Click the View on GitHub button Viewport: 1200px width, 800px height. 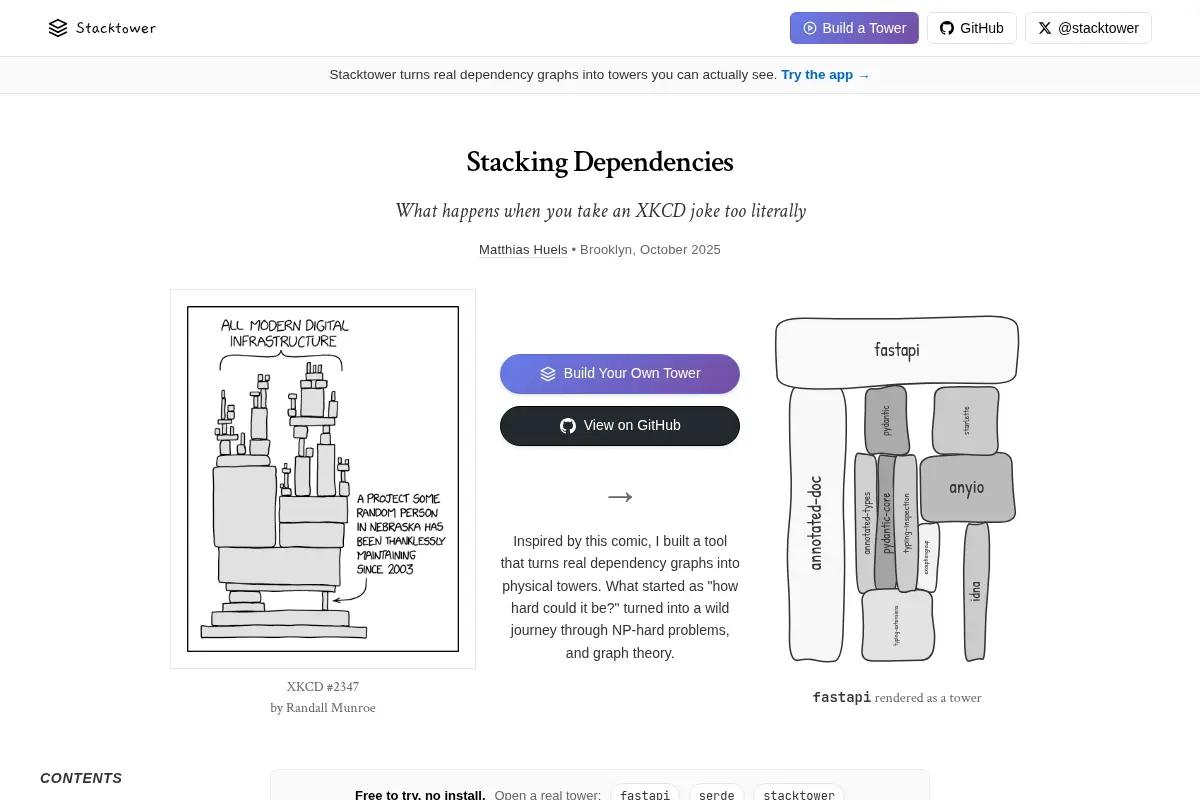coord(620,426)
